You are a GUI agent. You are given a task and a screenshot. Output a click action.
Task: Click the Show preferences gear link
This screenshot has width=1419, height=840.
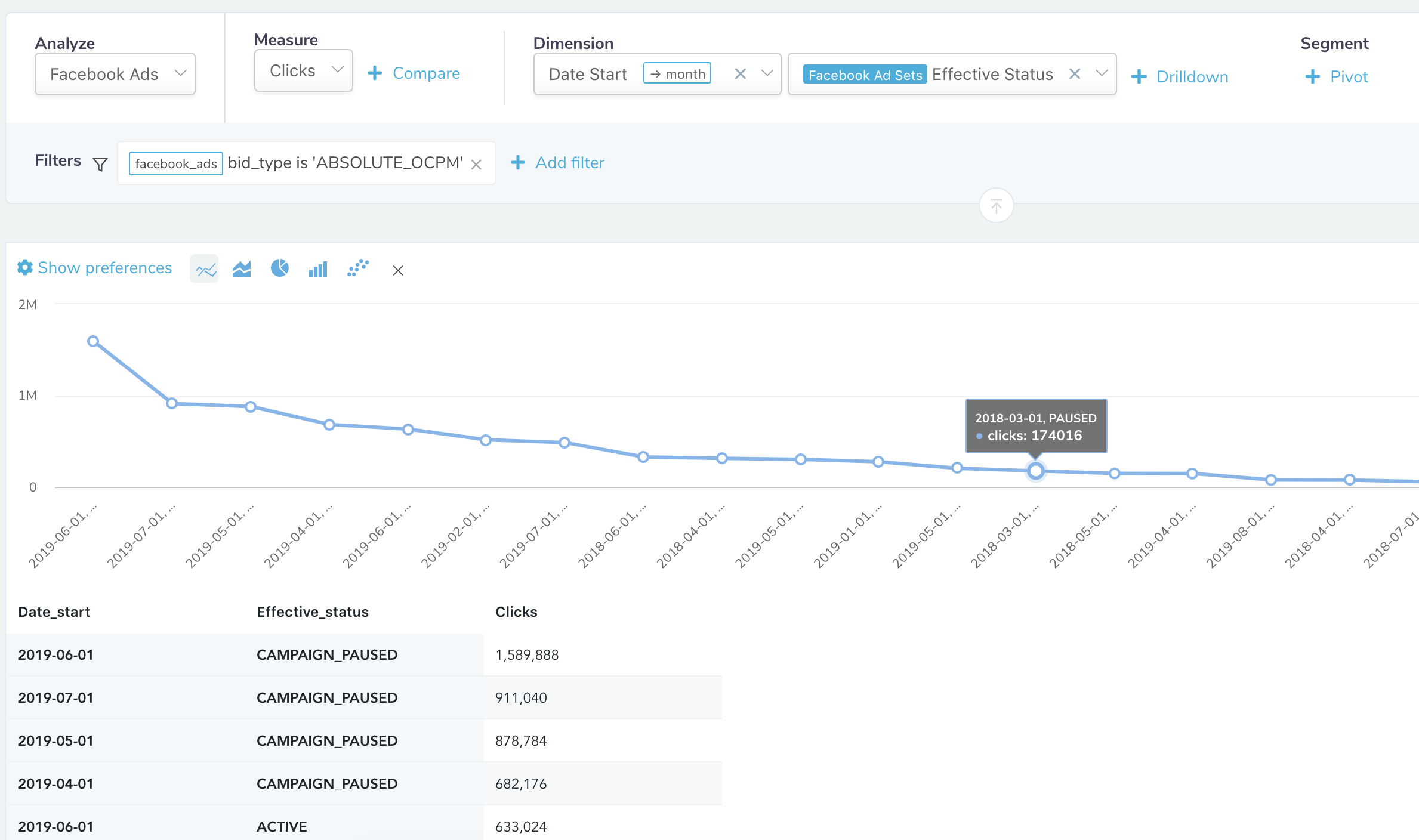tap(95, 268)
